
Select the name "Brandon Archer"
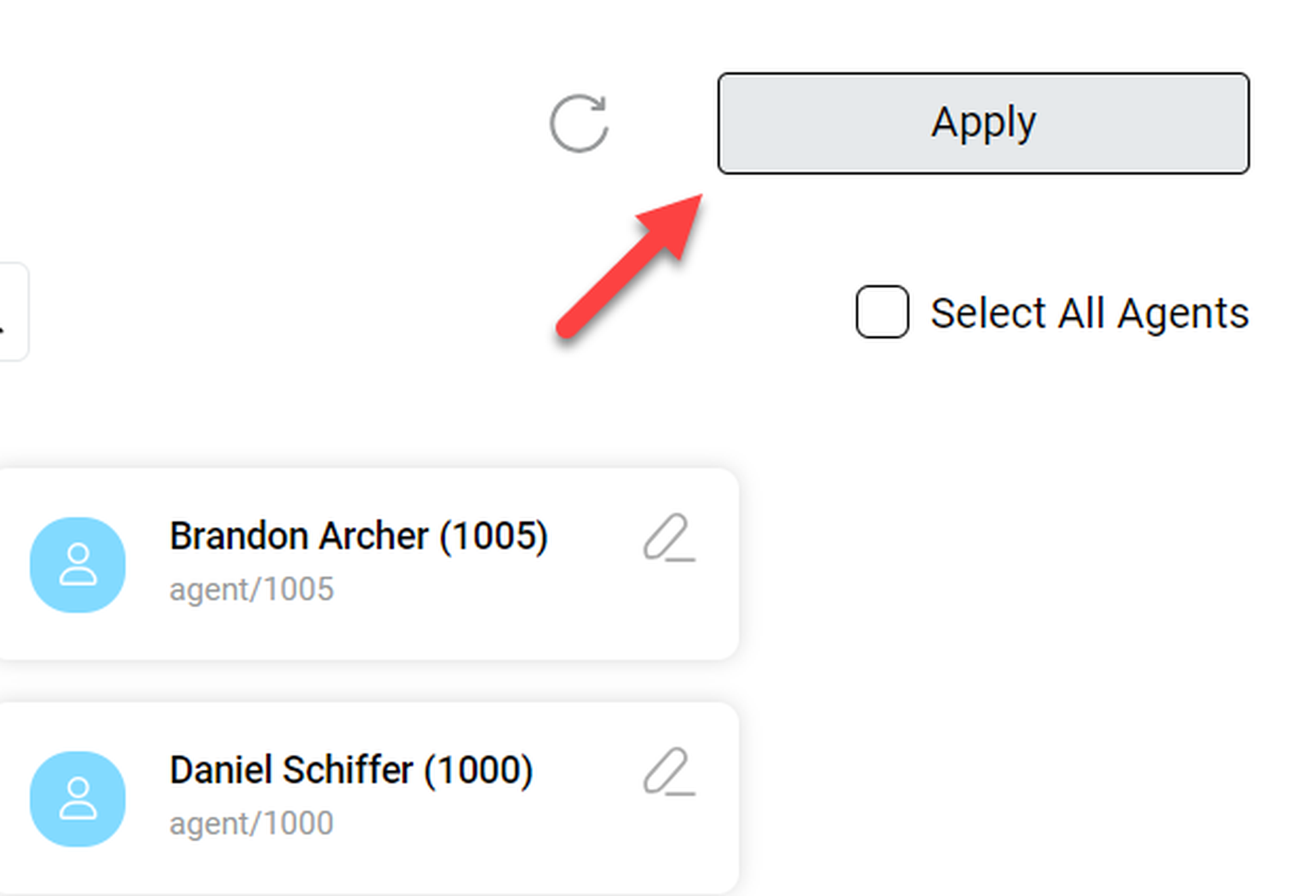coord(299,535)
